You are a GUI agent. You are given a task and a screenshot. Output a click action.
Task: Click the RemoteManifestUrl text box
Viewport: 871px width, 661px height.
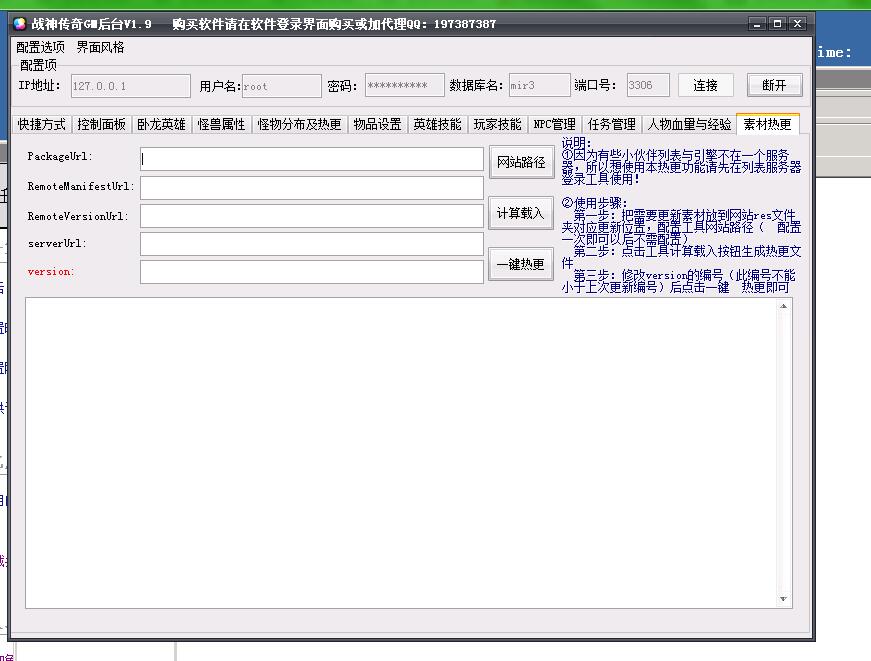pyautogui.click(x=312, y=187)
